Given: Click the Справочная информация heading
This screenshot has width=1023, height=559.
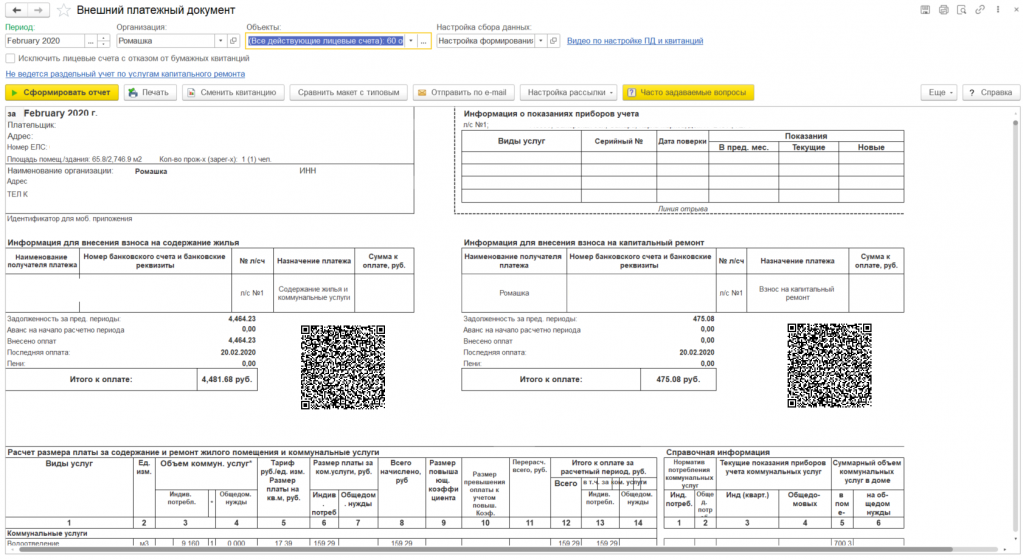Looking at the screenshot, I should pos(718,452).
